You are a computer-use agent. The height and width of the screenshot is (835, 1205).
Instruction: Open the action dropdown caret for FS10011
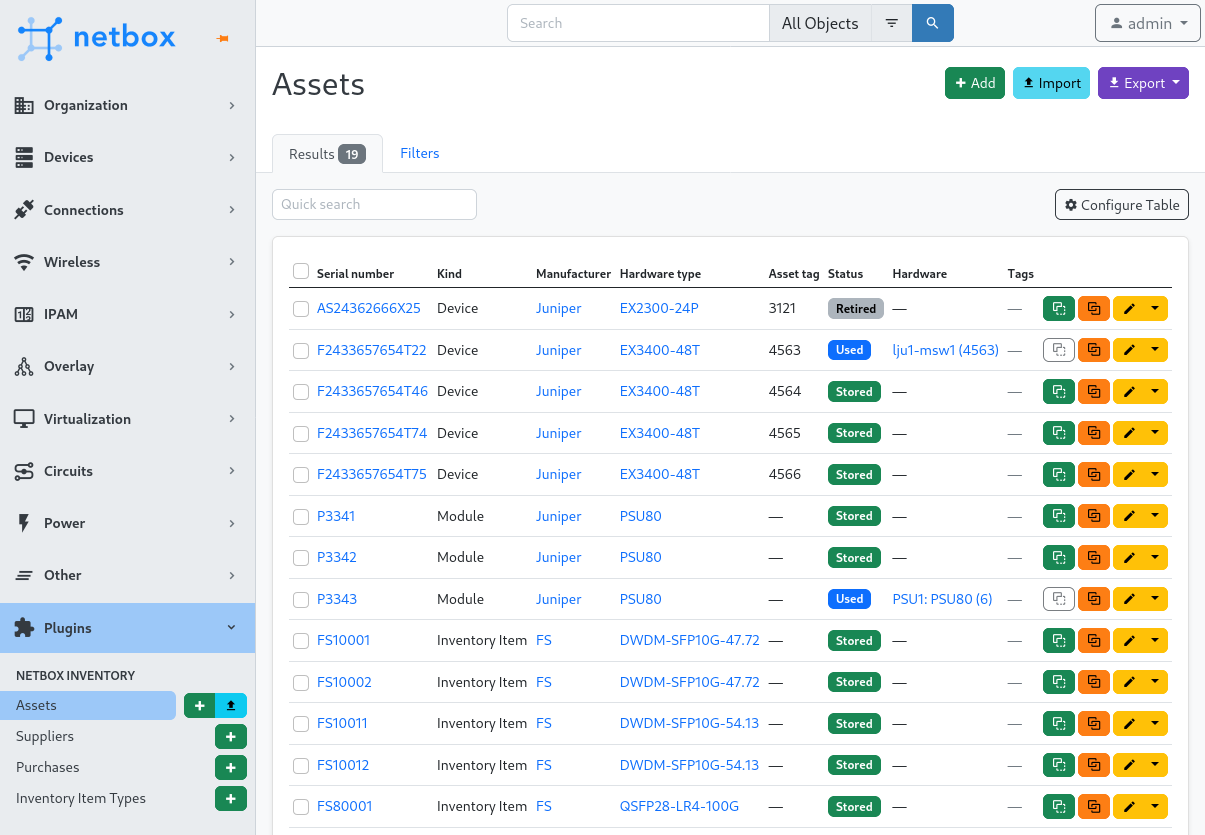[1156, 724]
